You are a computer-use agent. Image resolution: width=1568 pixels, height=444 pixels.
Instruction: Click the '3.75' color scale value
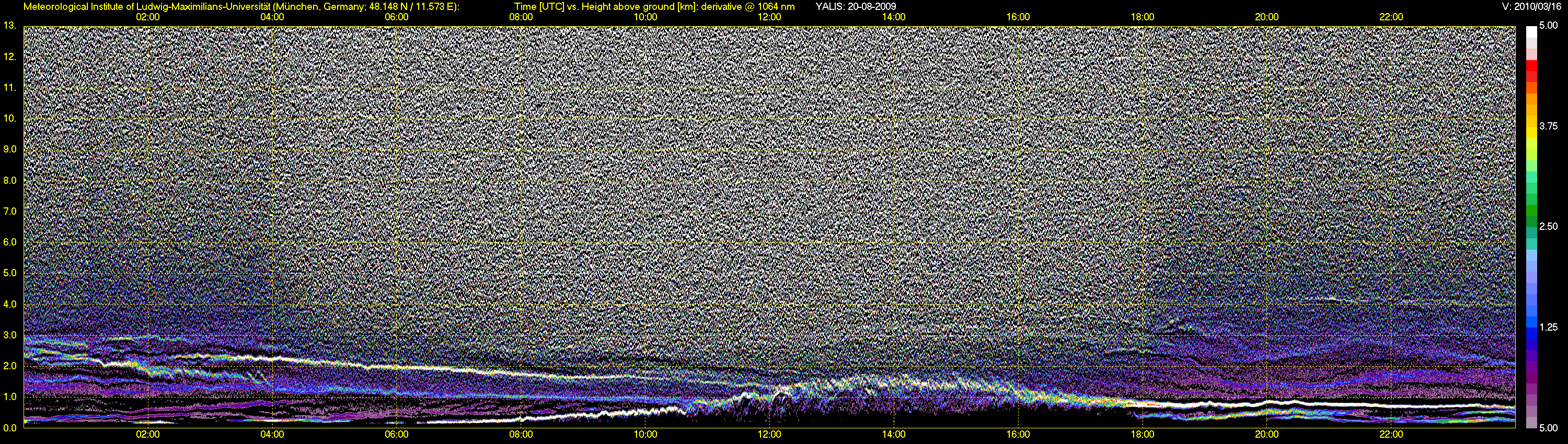tap(1549, 126)
